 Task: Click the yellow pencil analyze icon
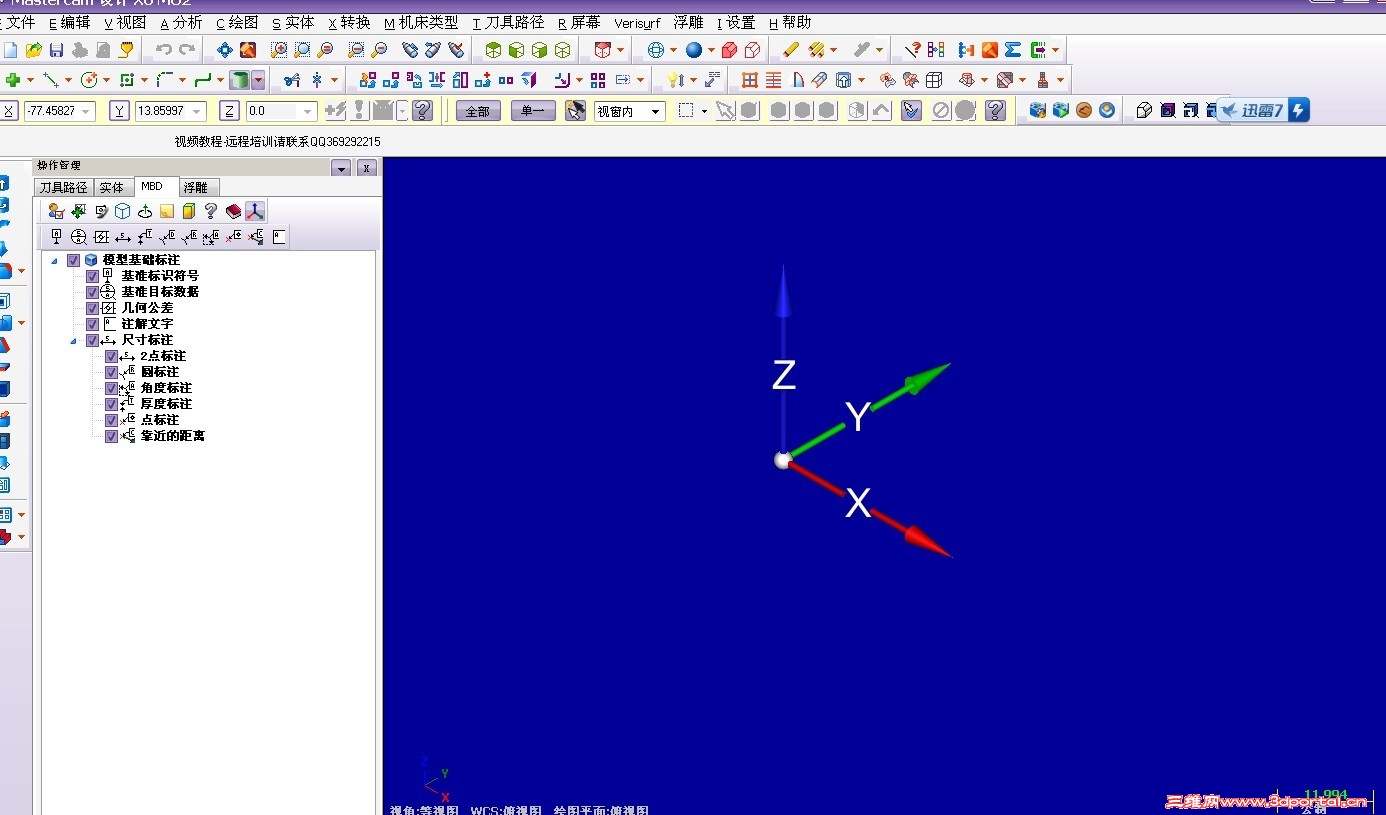coord(790,49)
